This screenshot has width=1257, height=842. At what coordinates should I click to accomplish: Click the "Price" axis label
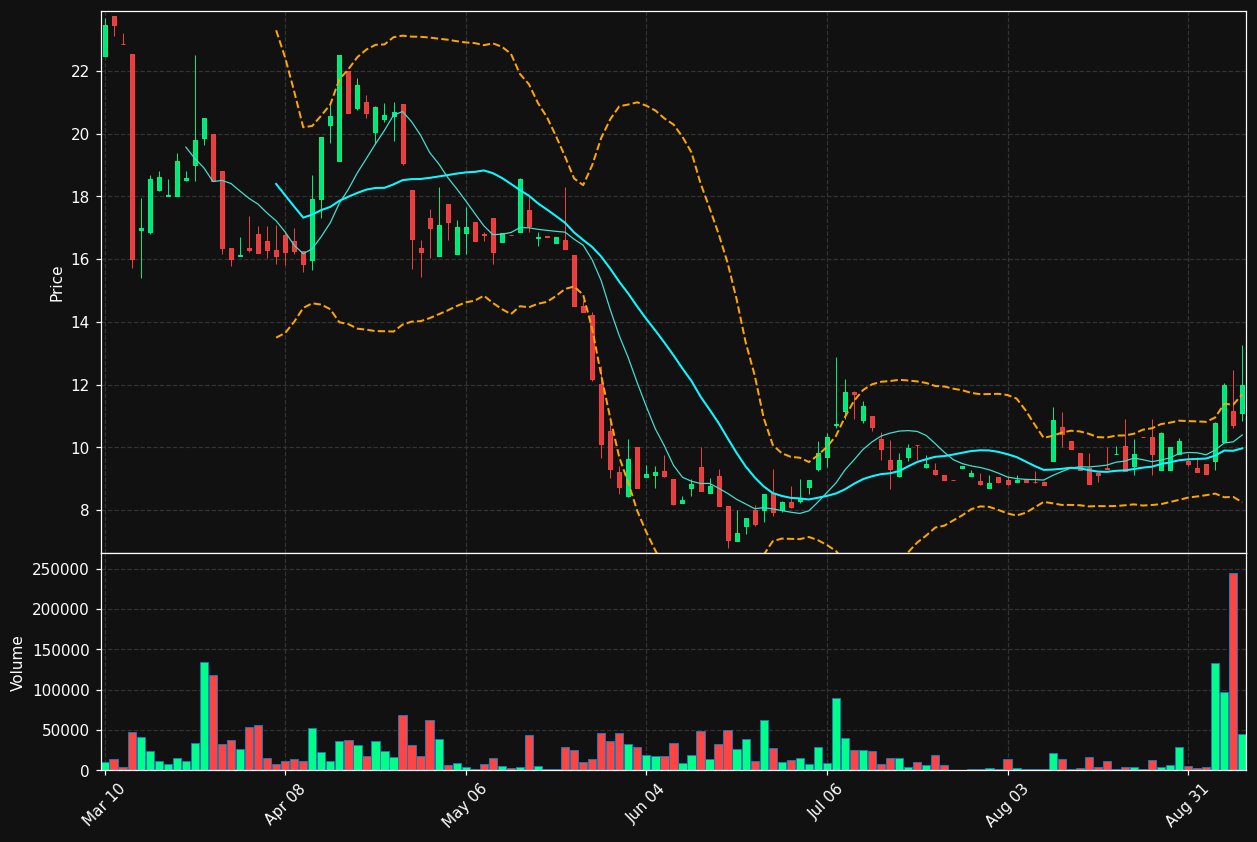tap(57, 283)
